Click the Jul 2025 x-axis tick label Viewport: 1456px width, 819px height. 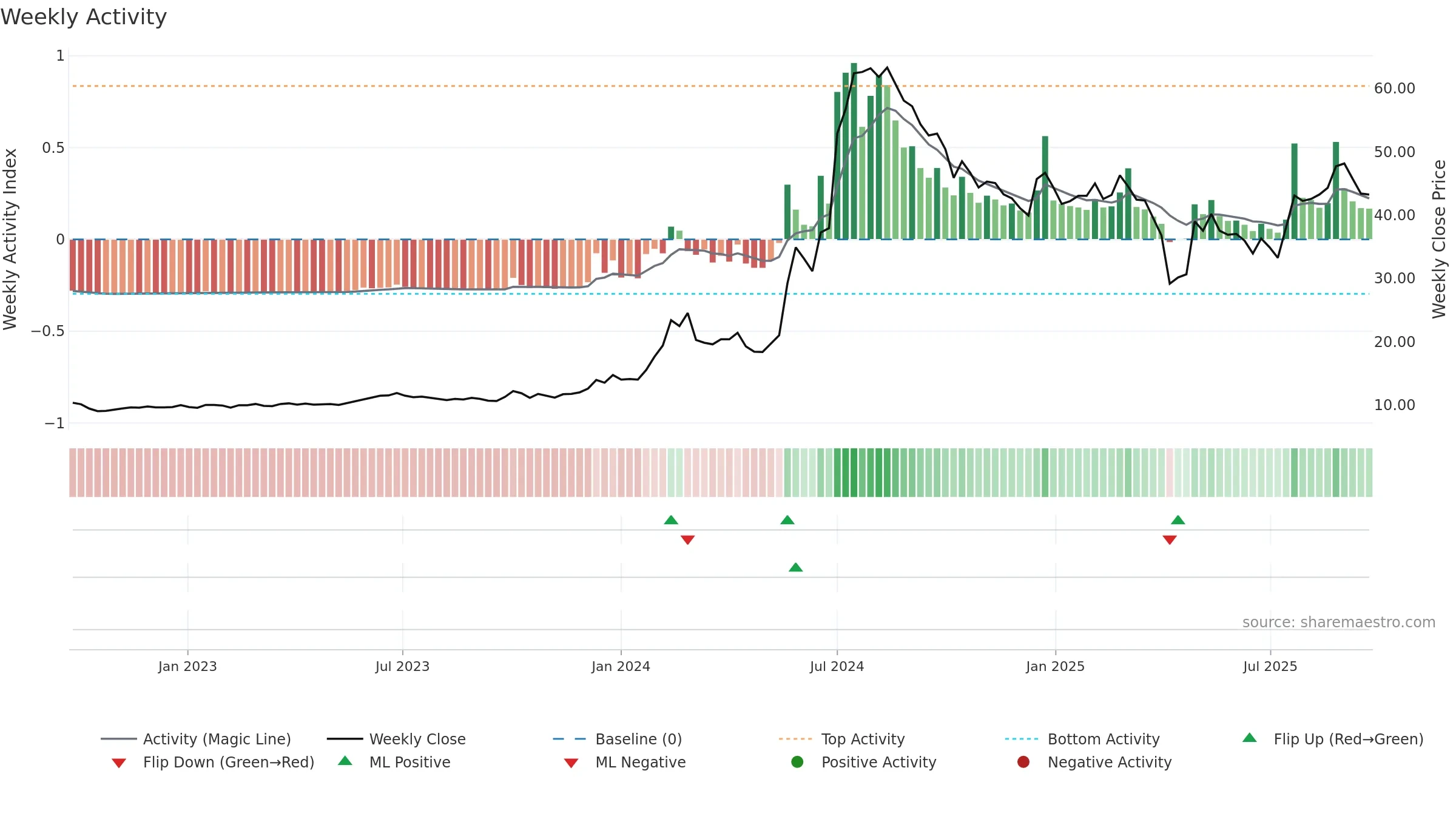(1270, 666)
